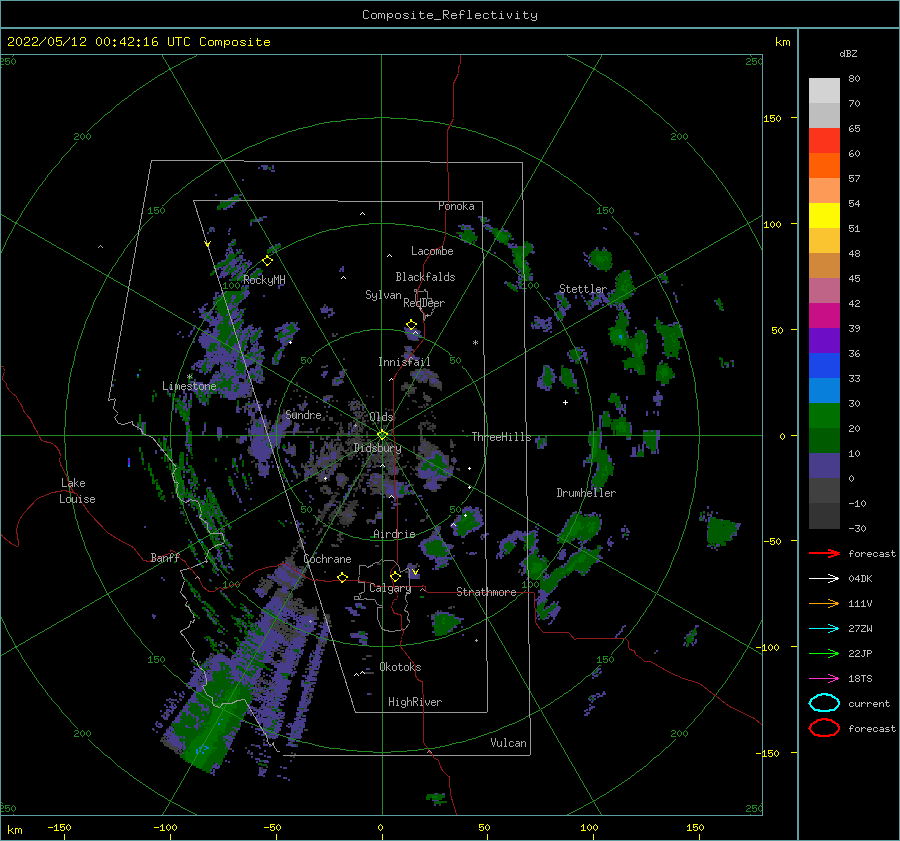Image resolution: width=900 pixels, height=841 pixels.
Task: Click the Sylvan label
Action: click(383, 295)
